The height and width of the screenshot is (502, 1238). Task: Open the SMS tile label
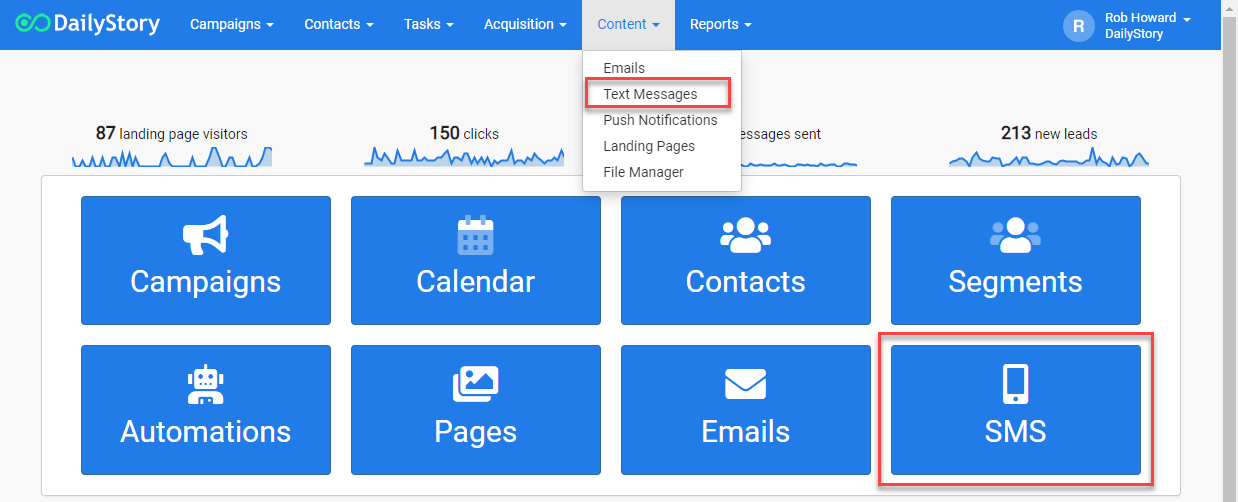[1015, 431]
